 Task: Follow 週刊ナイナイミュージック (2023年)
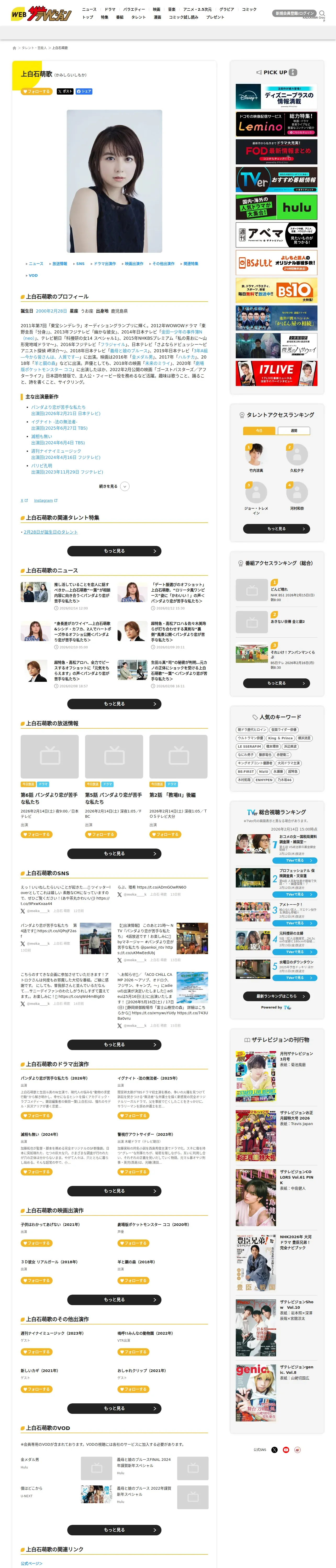tap(37, 1352)
